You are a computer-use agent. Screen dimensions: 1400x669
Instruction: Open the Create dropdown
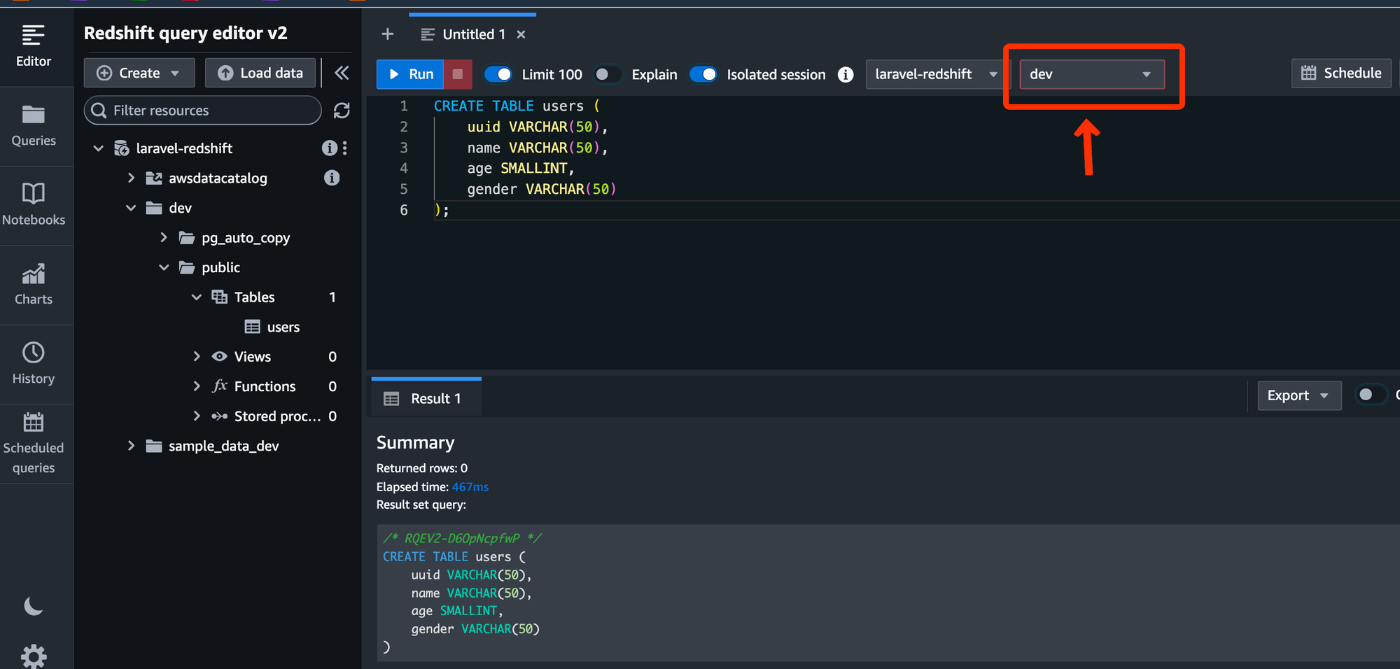[x=139, y=73]
